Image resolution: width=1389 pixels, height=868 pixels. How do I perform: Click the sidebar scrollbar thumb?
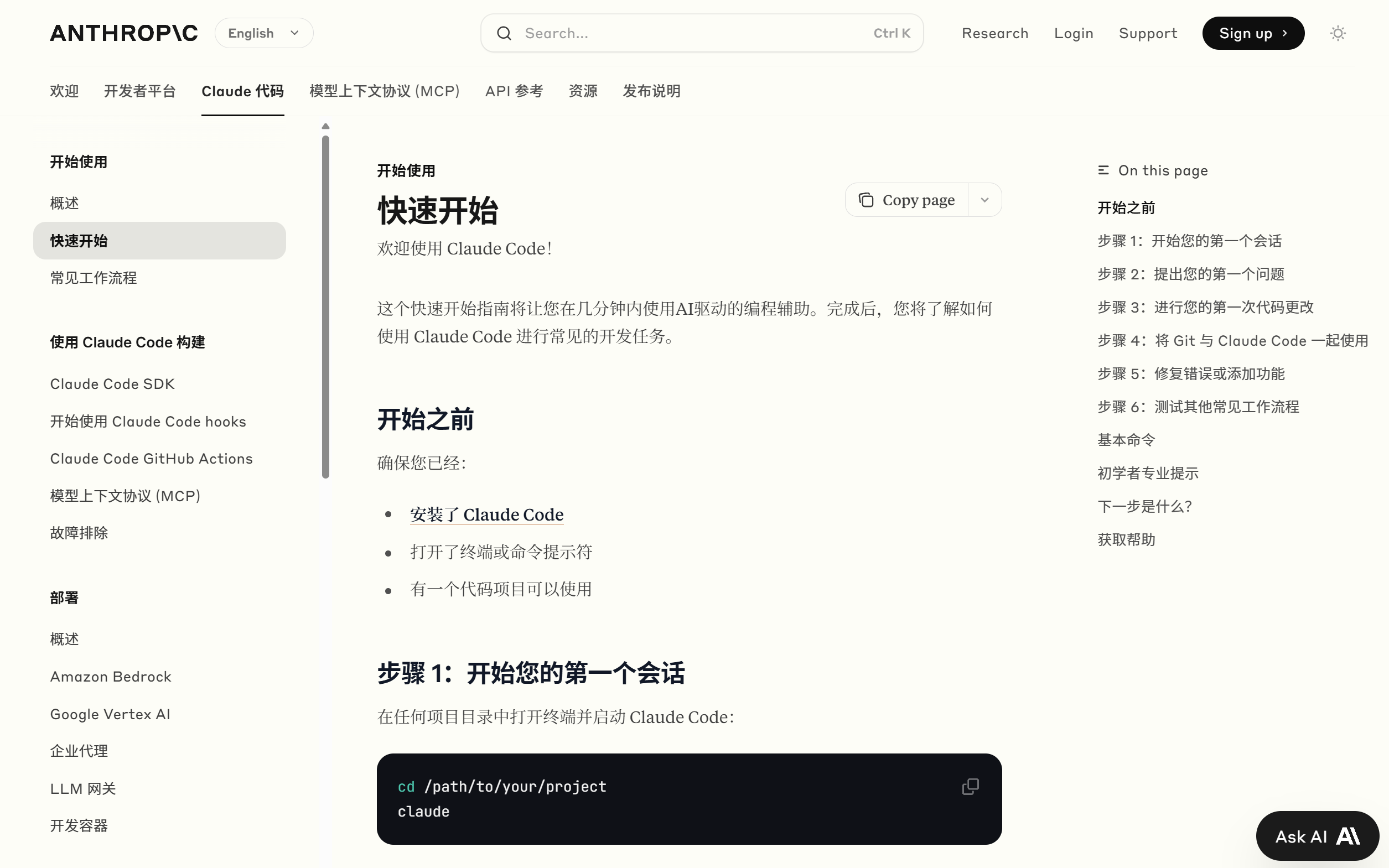coord(325,307)
